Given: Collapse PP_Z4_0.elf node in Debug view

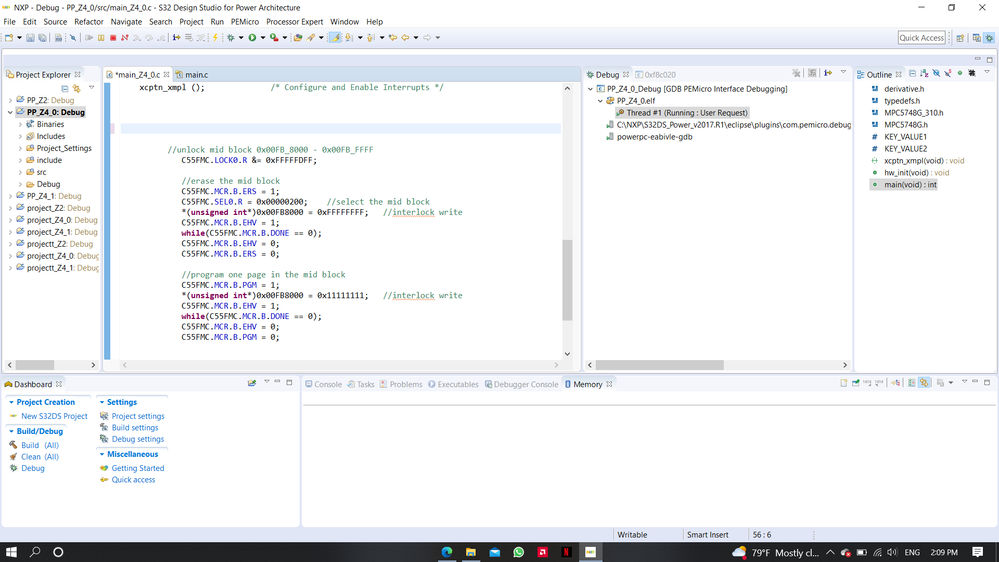Looking at the screenshot, I should (600, 101).
